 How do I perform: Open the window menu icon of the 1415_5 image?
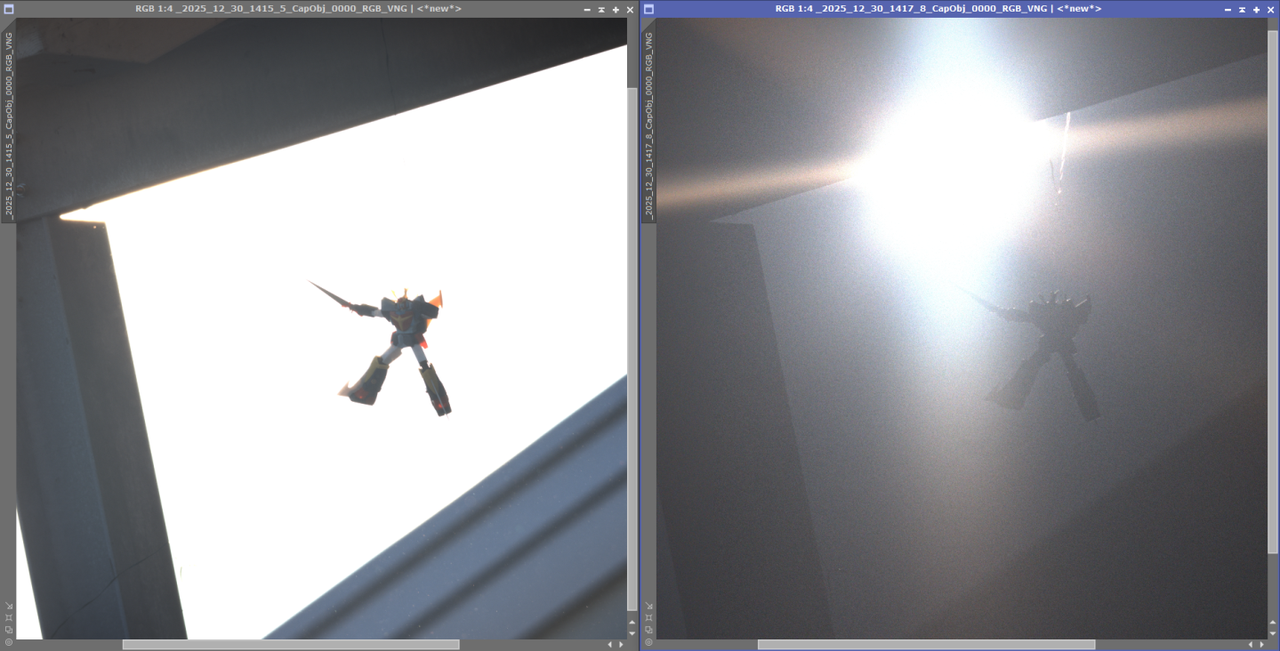point(9,9)
